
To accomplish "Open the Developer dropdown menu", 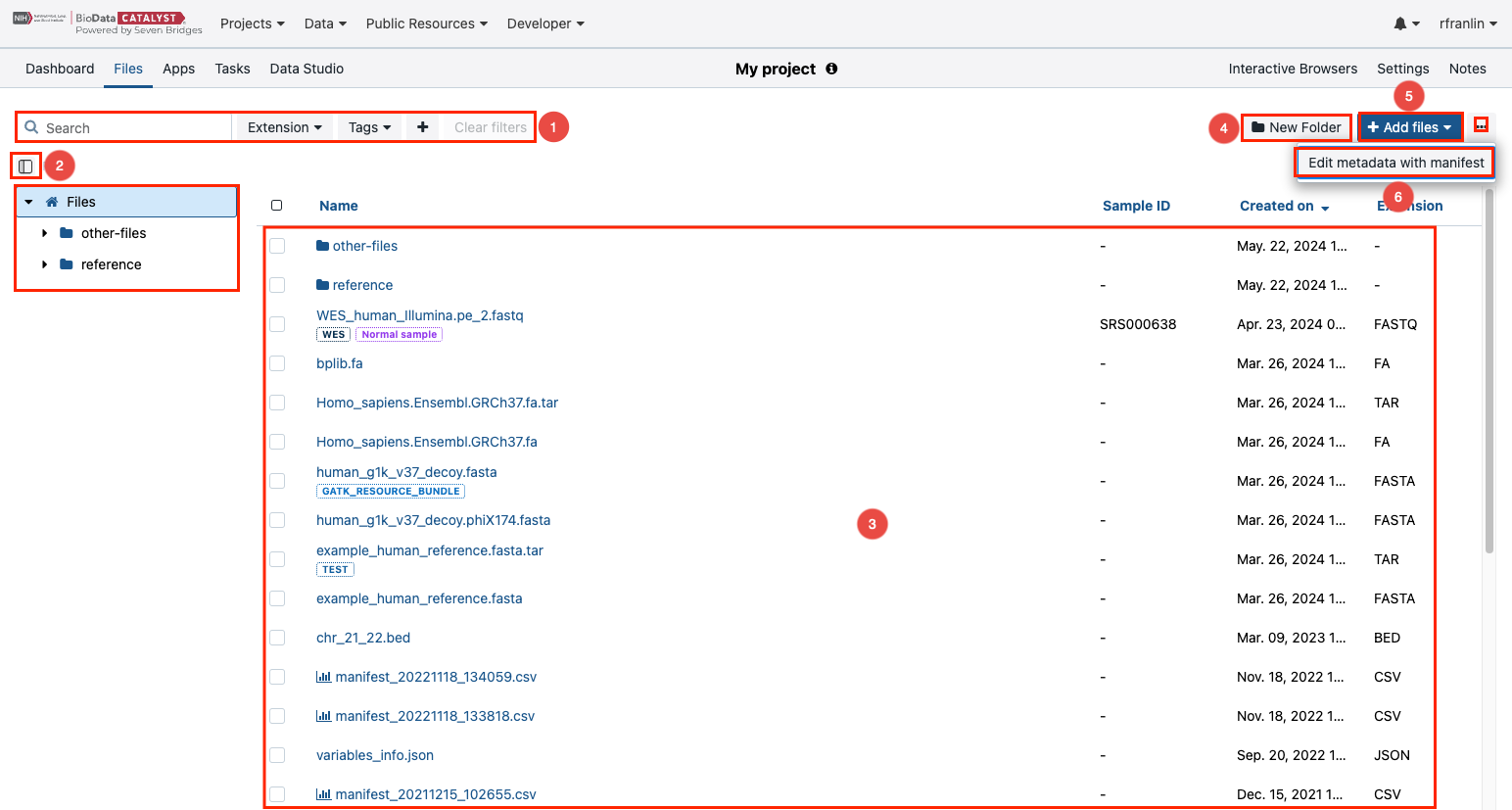I will tap(545, 24).
